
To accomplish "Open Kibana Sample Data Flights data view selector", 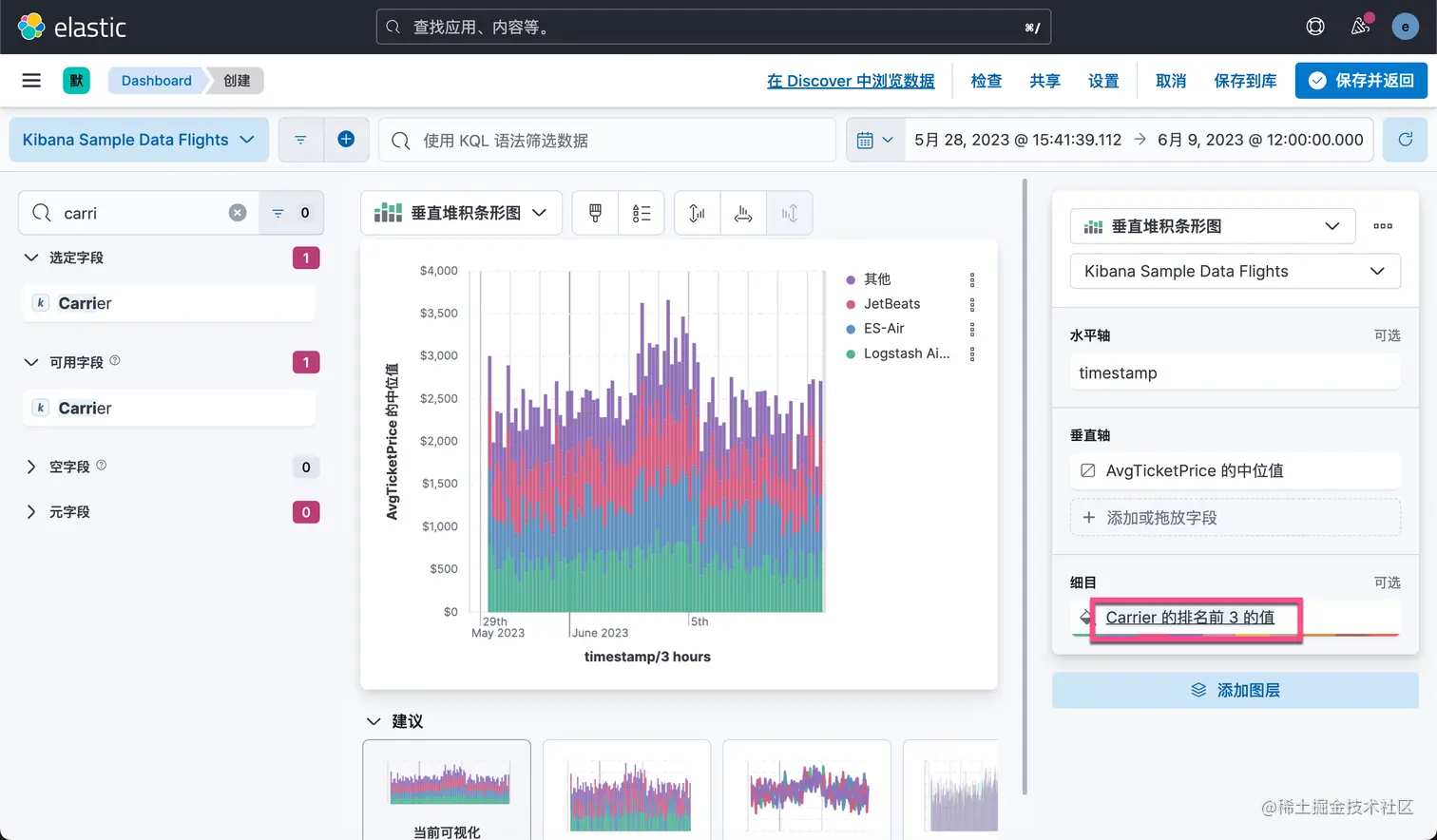I will (x=139, y=140).
